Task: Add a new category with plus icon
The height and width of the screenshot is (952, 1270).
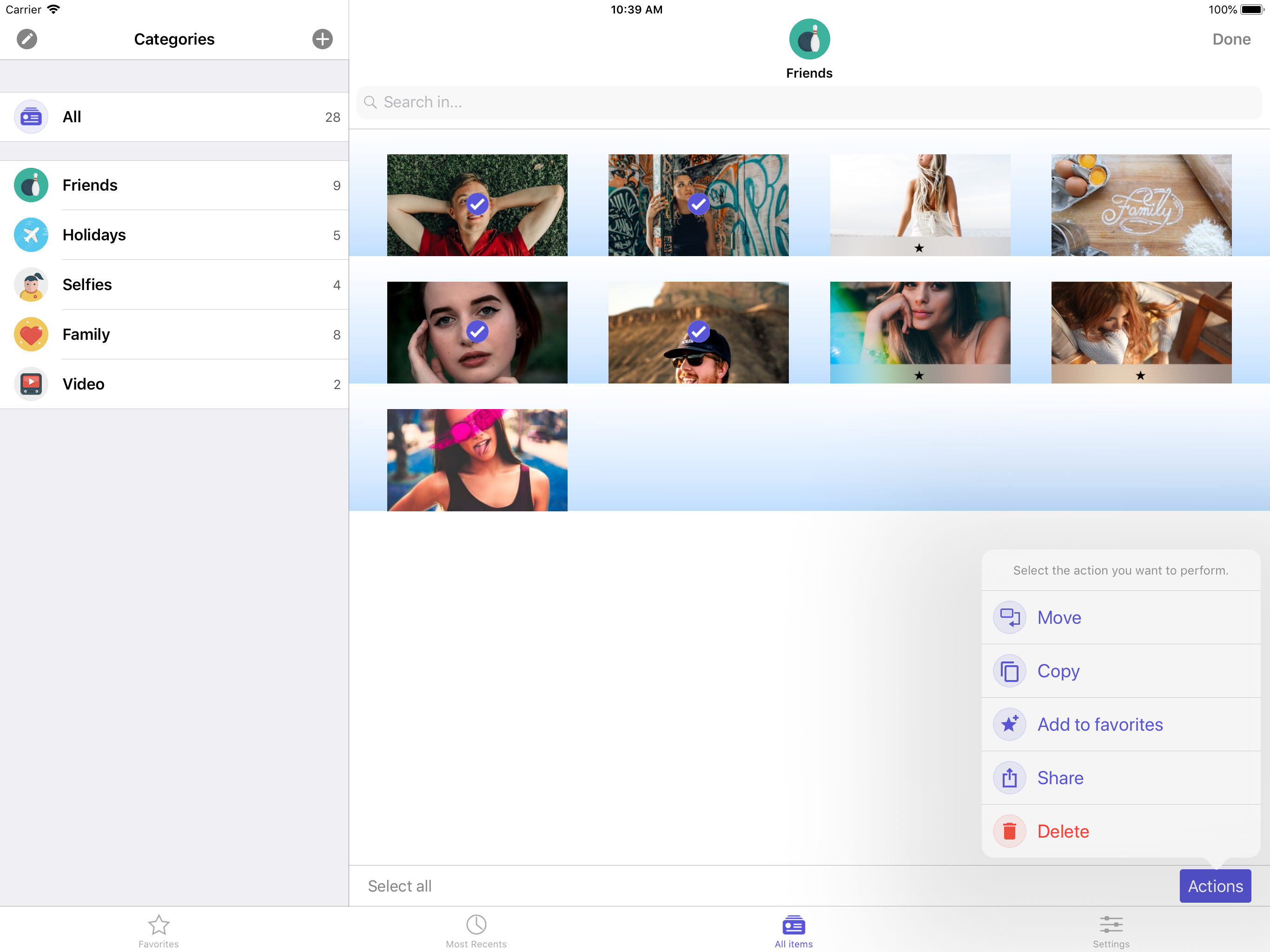Action: click(322, 39)
